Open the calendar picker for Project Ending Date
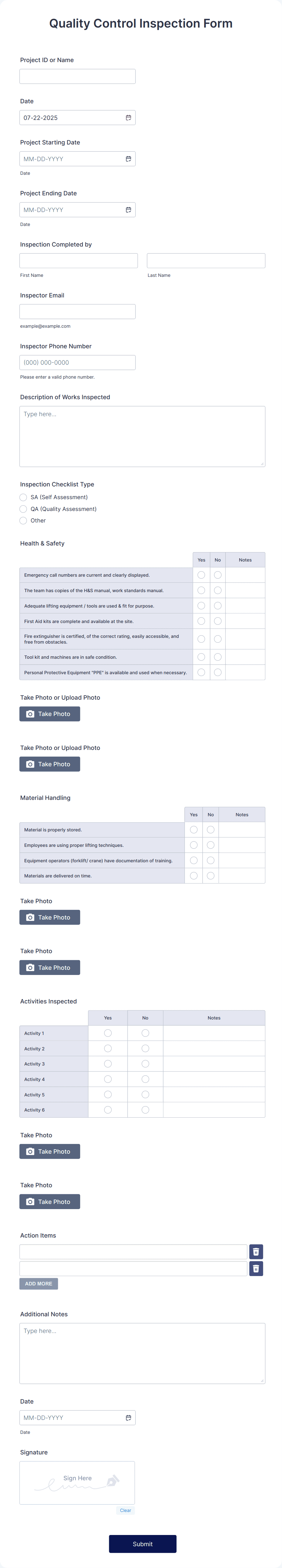This screenshot has width=282, height=1568. coord(129,209)
